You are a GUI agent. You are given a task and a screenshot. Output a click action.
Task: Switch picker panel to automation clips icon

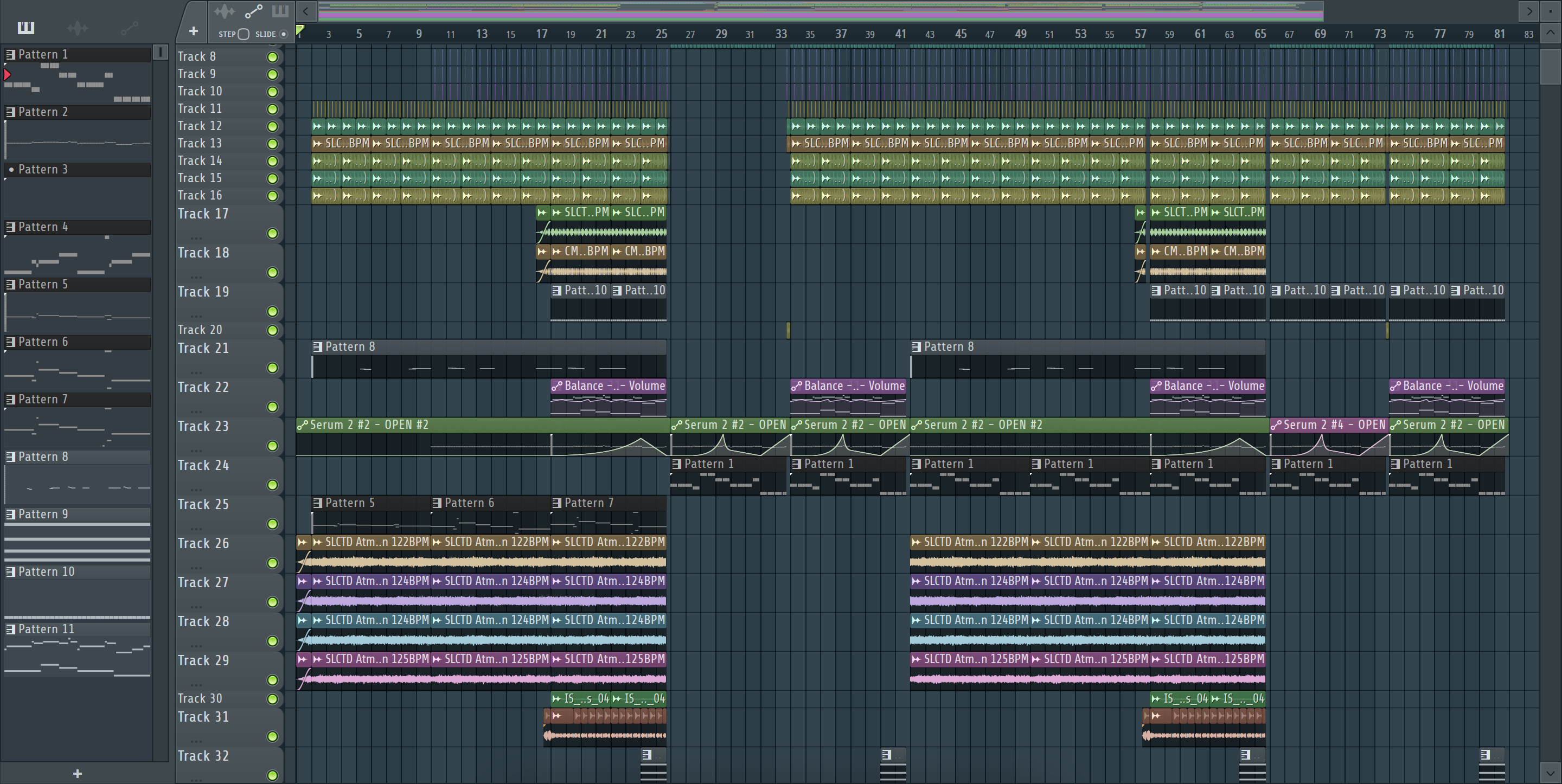(129, 27)
